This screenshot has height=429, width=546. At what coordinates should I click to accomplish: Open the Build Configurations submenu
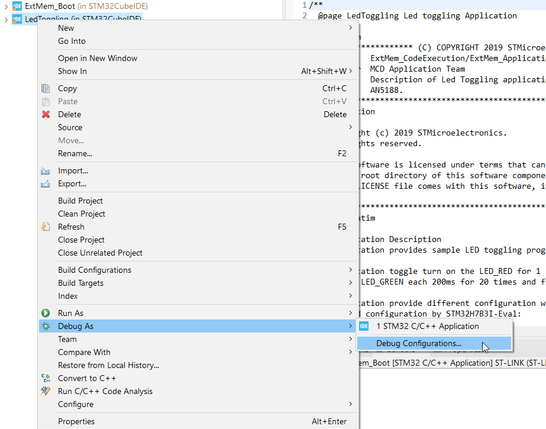click(198, 270)
